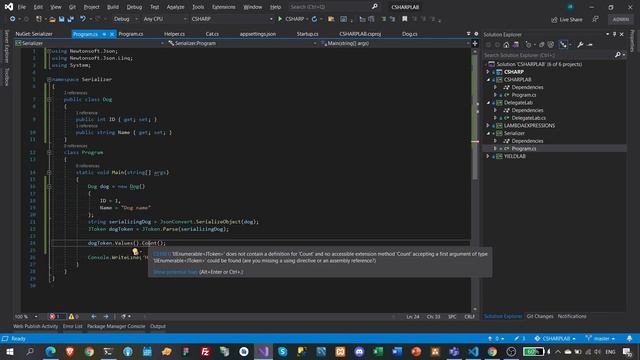Collapse the DelegateLab project node
Viewport: 640px width, 360px height.
point(488,102)
